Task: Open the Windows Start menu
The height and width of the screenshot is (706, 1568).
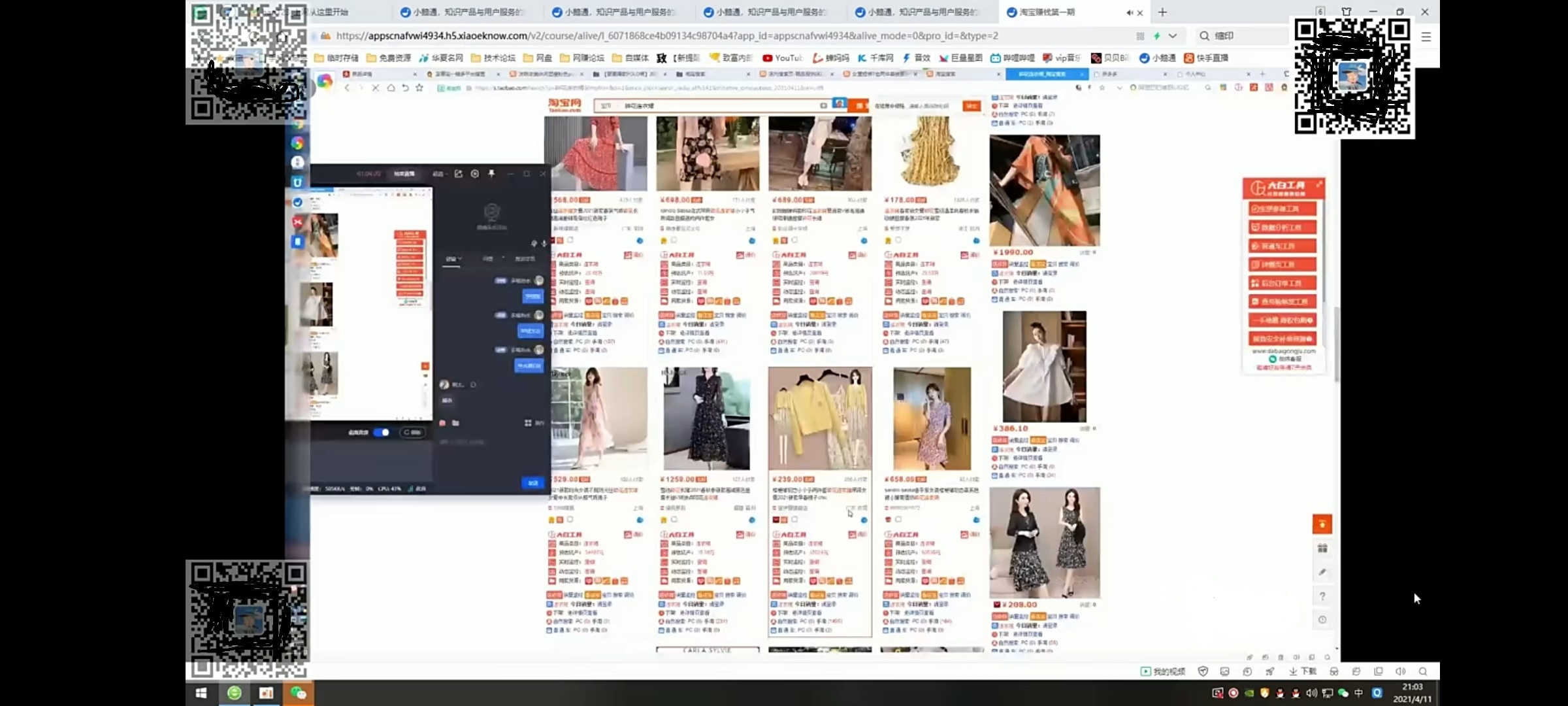Action: [x=201, y=693]
